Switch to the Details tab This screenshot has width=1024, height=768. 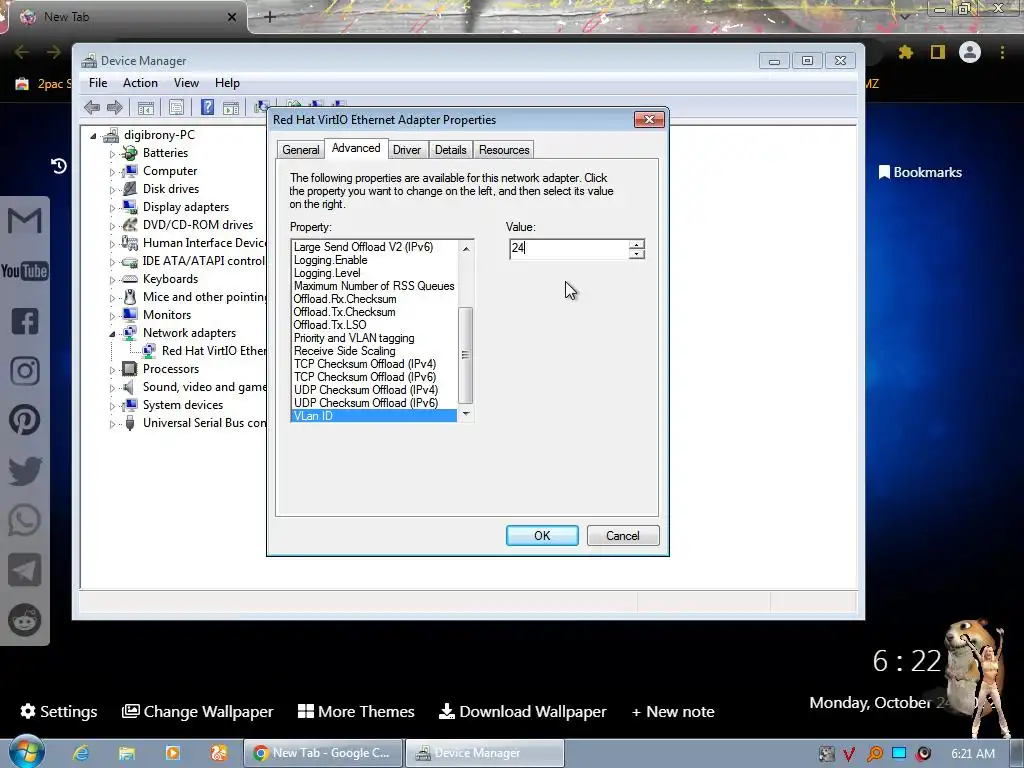click(x=451, y=150)
